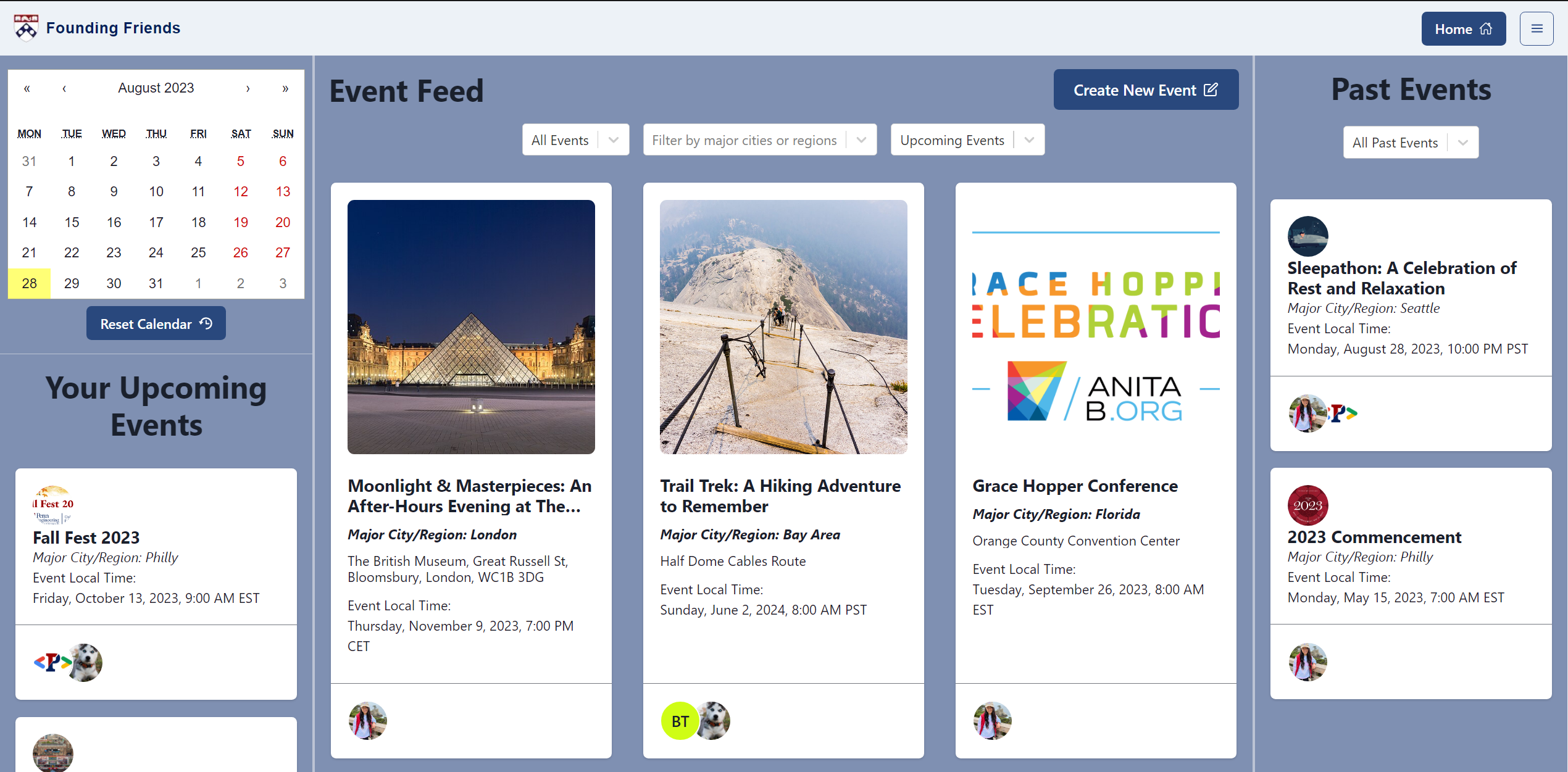The image size is (1568, 772).
Task: Jump back one year in calendar
Action: [x=27, y=88]
